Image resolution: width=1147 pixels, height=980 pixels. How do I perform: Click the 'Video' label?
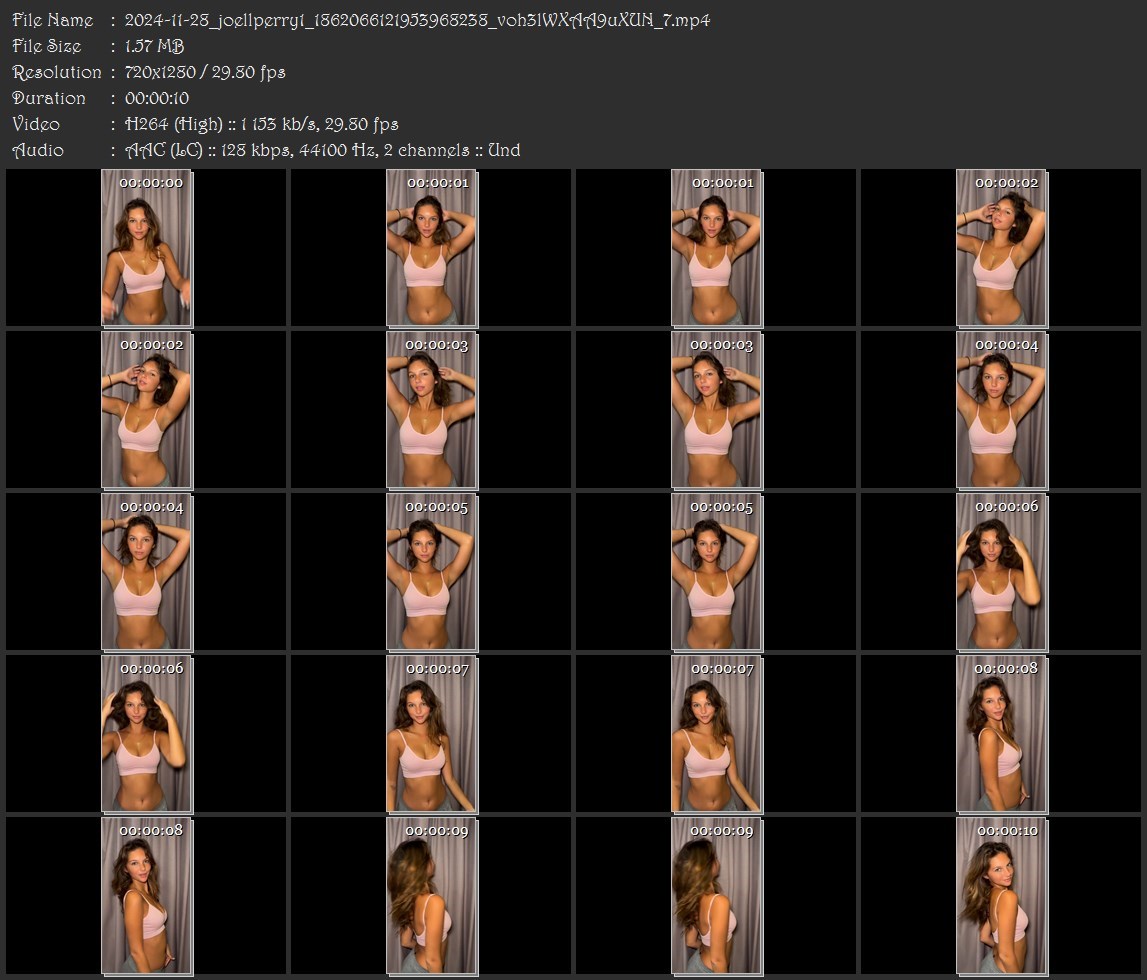tap(36, 124)
